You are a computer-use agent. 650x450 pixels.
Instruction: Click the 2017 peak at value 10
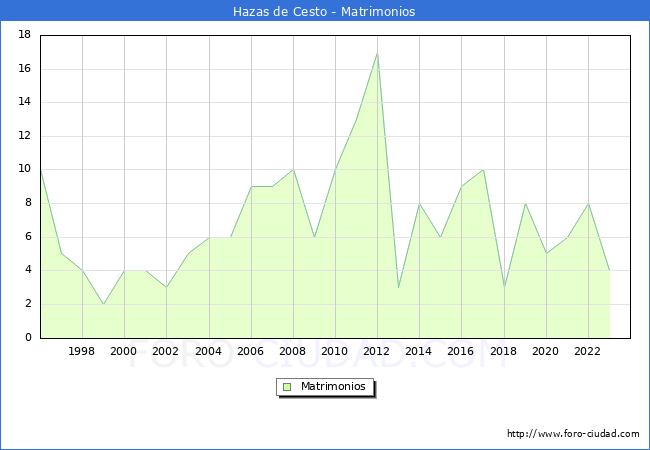click(483, 170)
